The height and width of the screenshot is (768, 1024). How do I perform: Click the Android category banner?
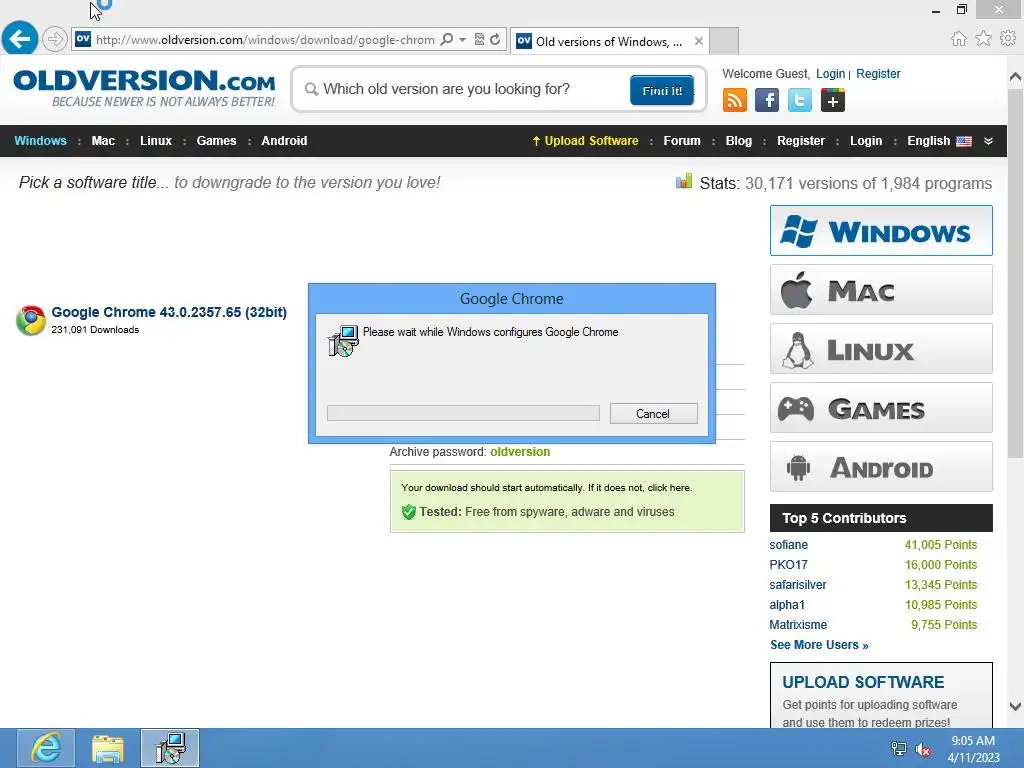click(x=881, y=466)
